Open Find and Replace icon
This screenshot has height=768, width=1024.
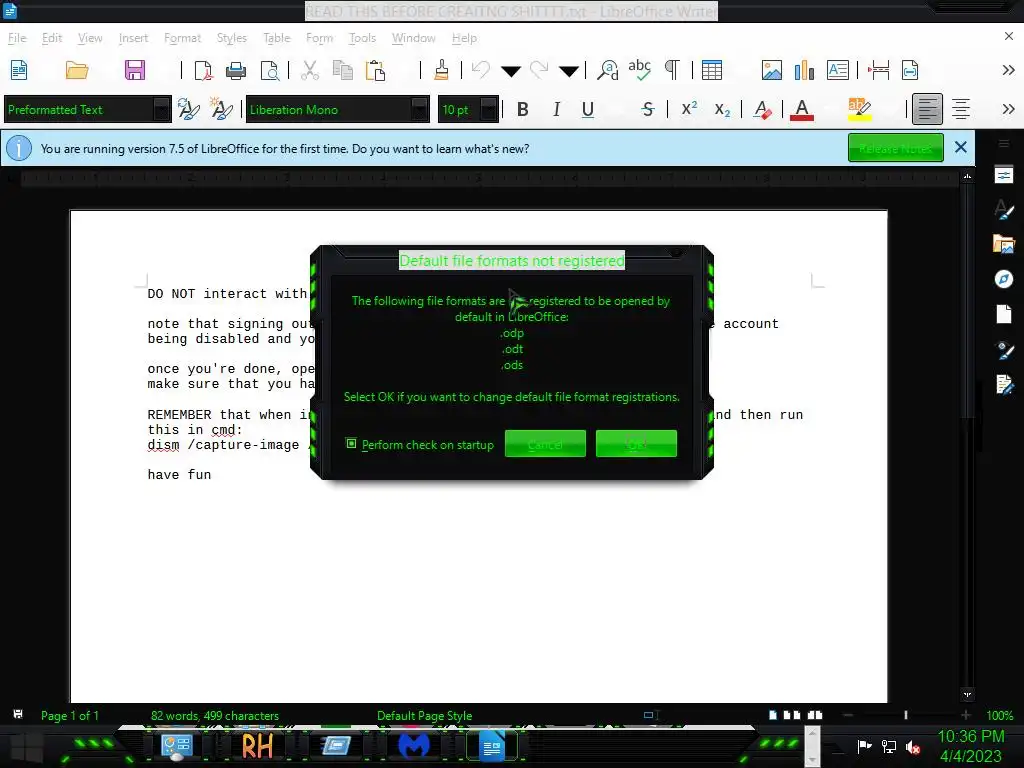click(x=608, y=70)
